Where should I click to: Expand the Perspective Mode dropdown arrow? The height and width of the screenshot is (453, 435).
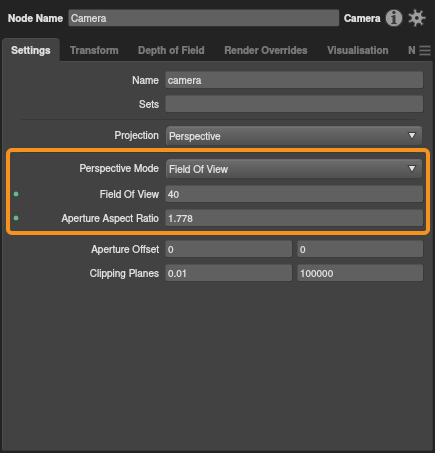click(x=412, y=169)
